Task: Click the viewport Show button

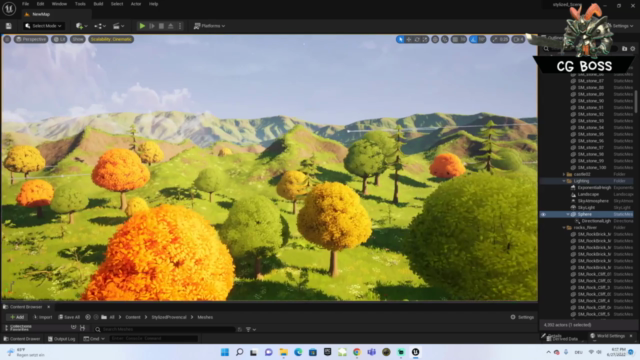Action: pyautogui.click(x=78, y=39)
